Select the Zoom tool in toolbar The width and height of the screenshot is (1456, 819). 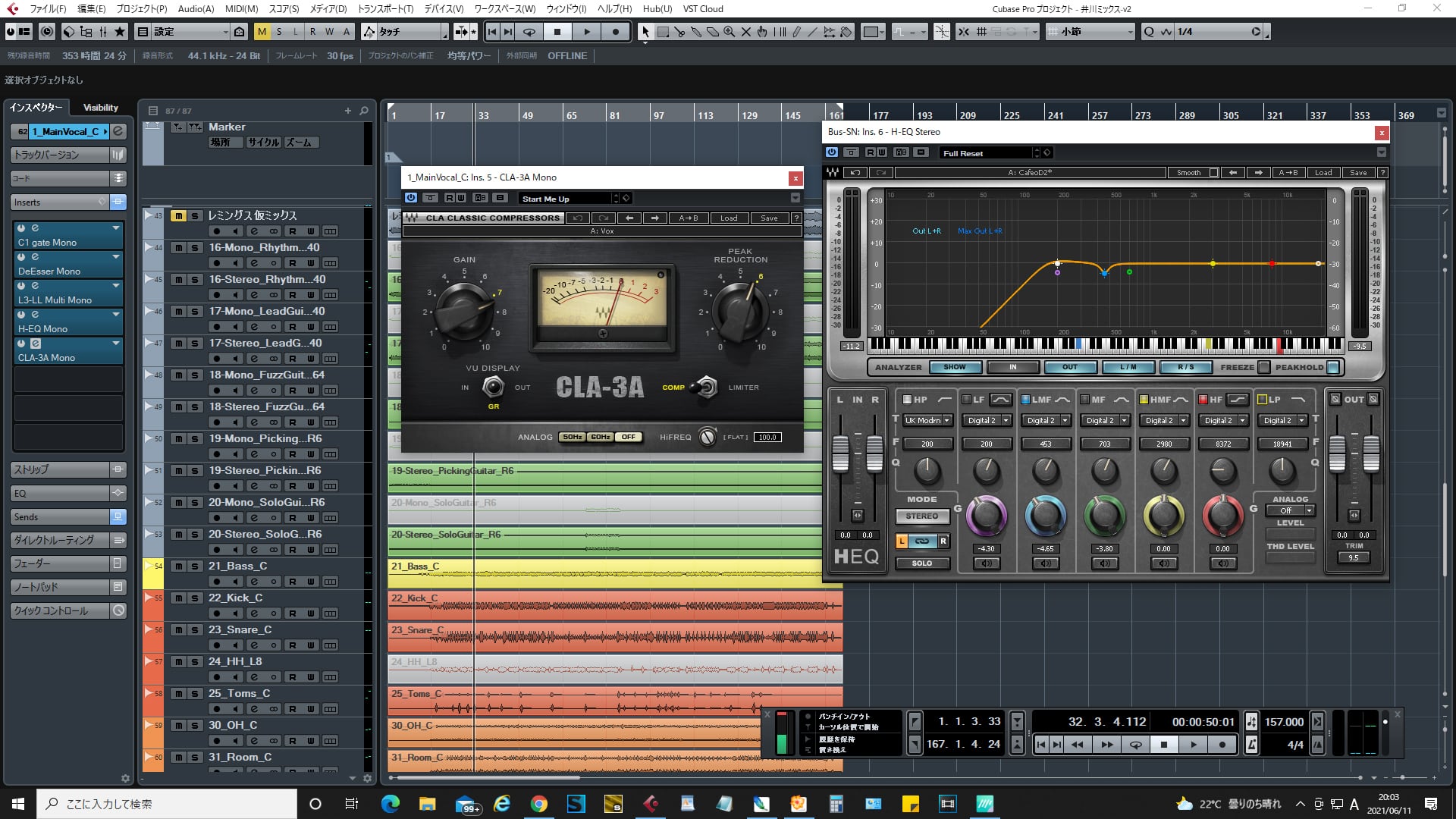[x=729, y=32]
